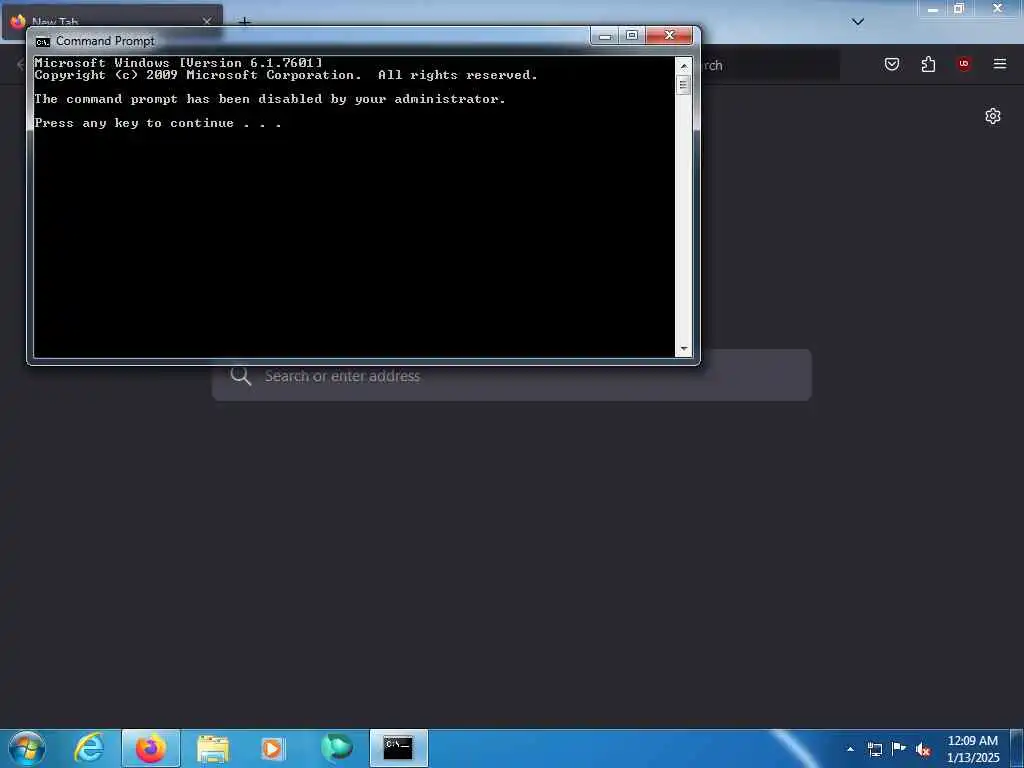Select the Command Prompt taskbar button
The image size is (1024, 768).
click(398, 748)
